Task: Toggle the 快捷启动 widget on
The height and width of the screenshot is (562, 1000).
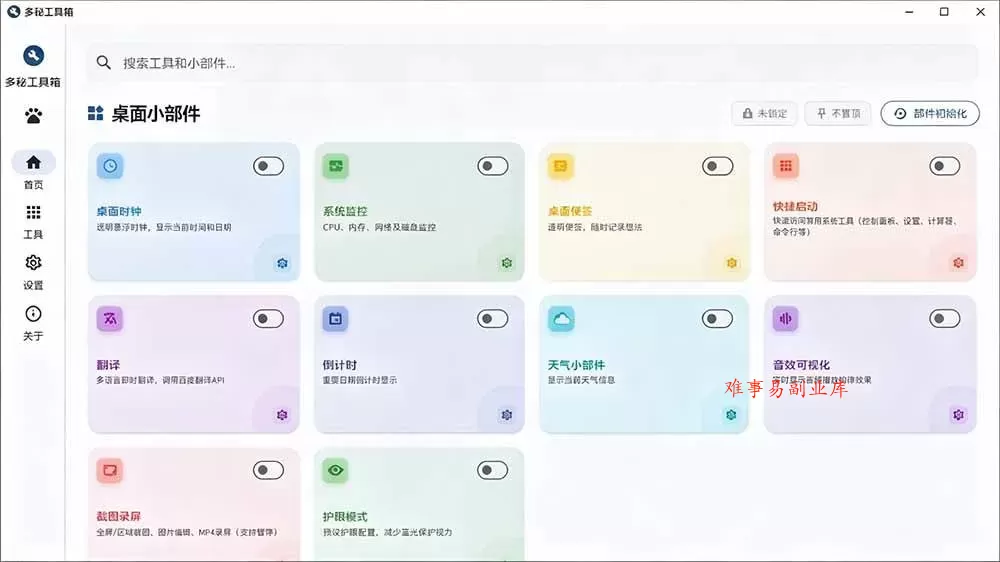Action: coord(945,166)
